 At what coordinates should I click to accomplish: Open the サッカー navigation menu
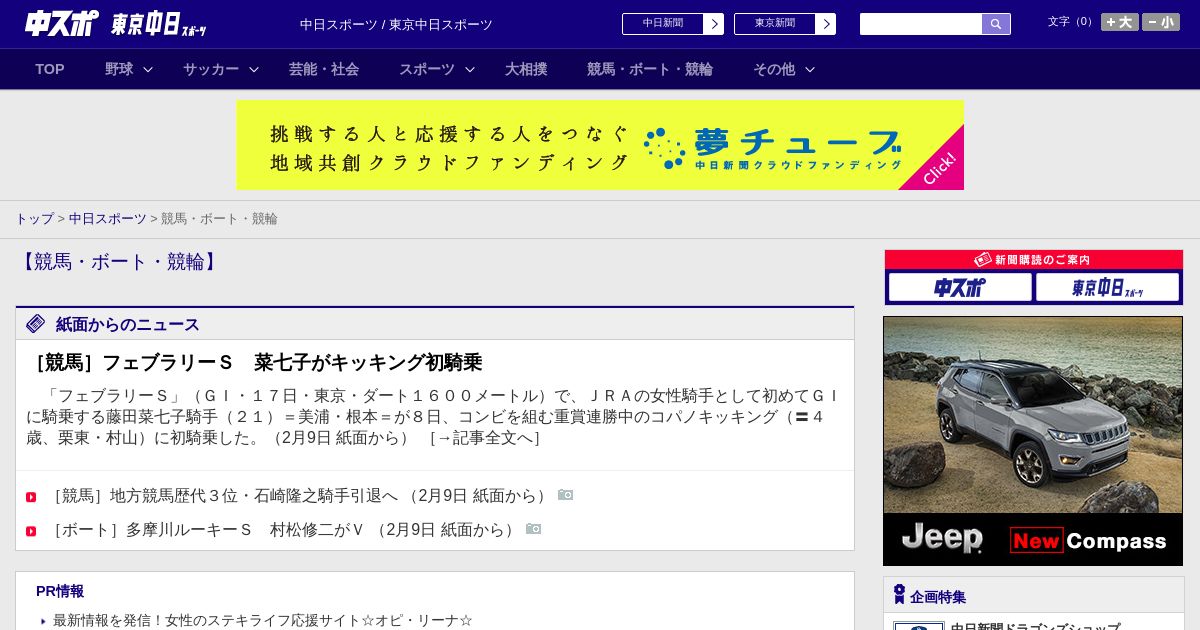(211, 69)
